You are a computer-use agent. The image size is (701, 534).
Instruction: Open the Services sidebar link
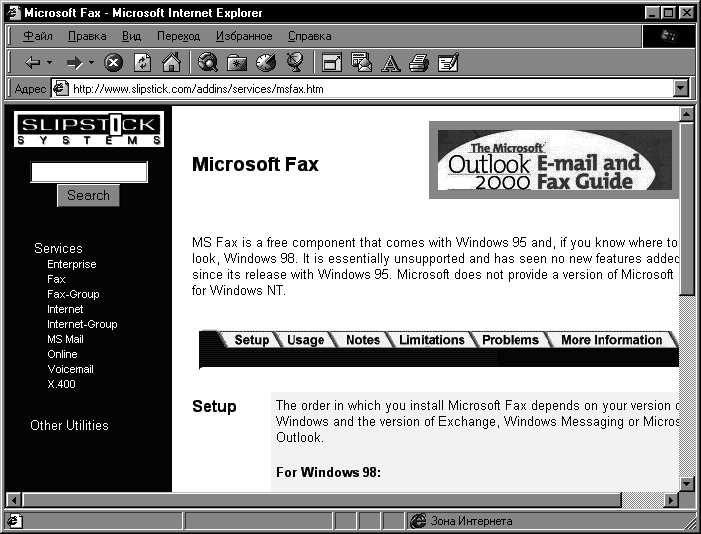[x=58, y=248]
